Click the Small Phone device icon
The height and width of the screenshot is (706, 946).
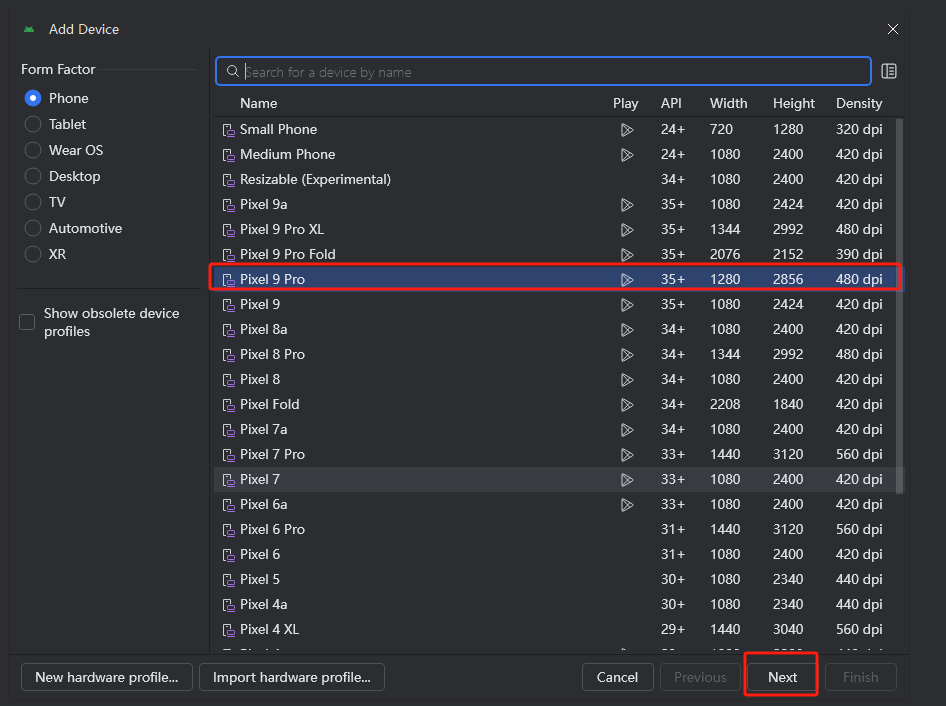click(x=229, y=130)
